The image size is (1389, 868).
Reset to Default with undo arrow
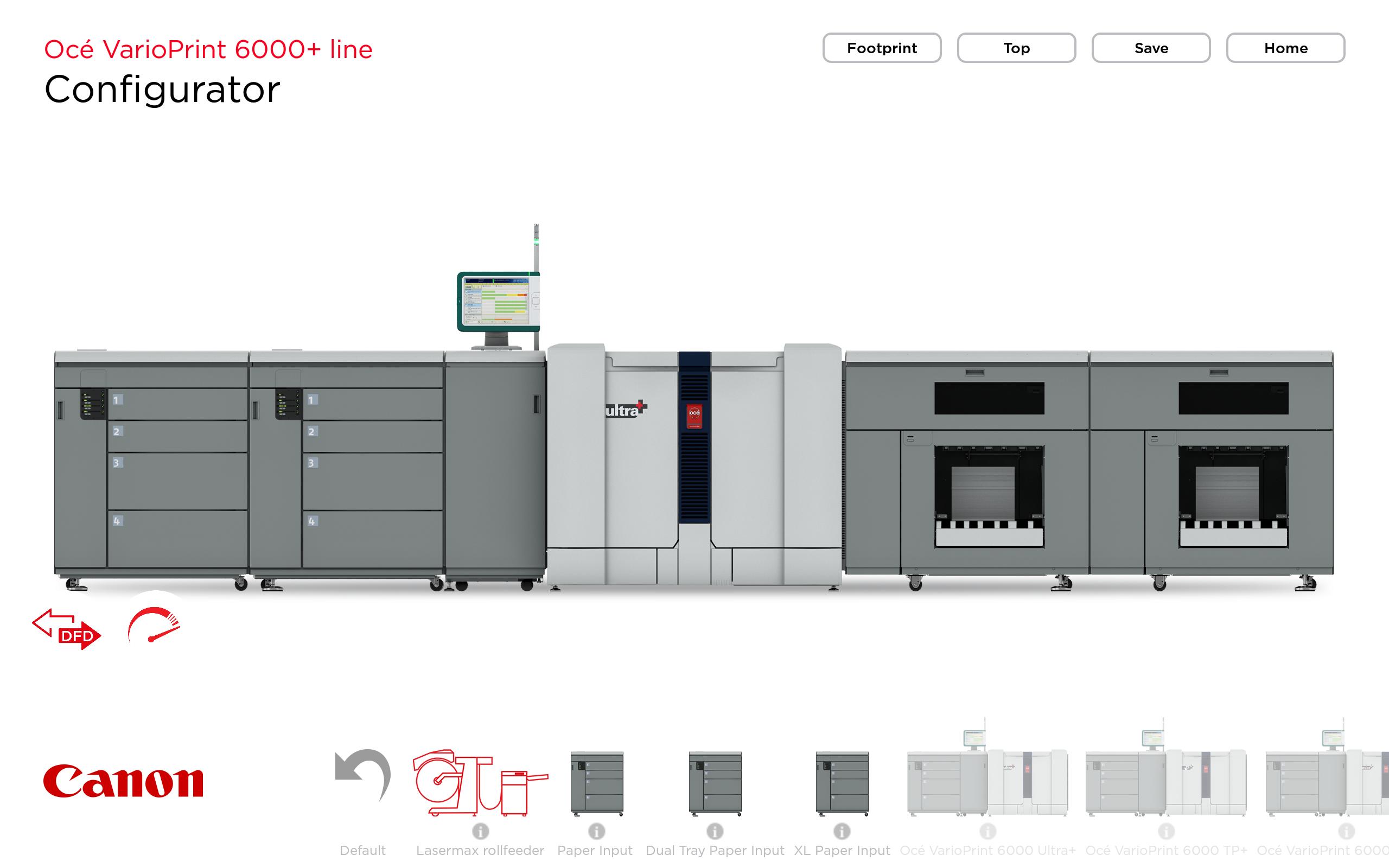(x=363, y=775)
